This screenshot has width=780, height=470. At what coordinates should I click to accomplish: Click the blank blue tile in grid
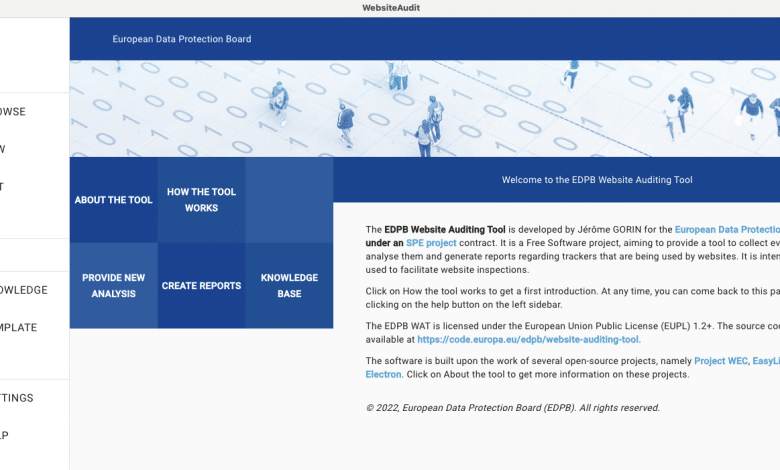289,200
